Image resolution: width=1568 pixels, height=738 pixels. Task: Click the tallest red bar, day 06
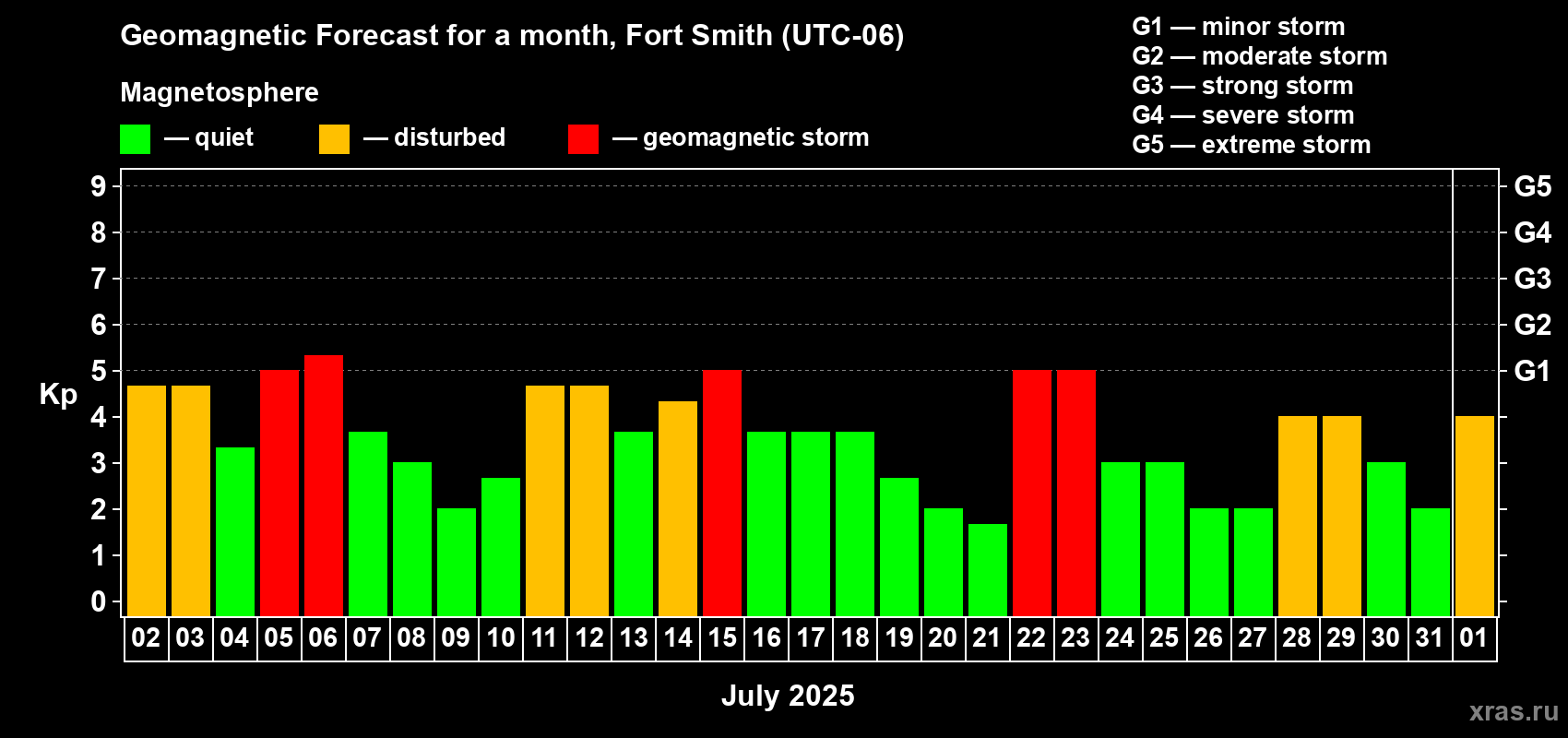[324, 485]
